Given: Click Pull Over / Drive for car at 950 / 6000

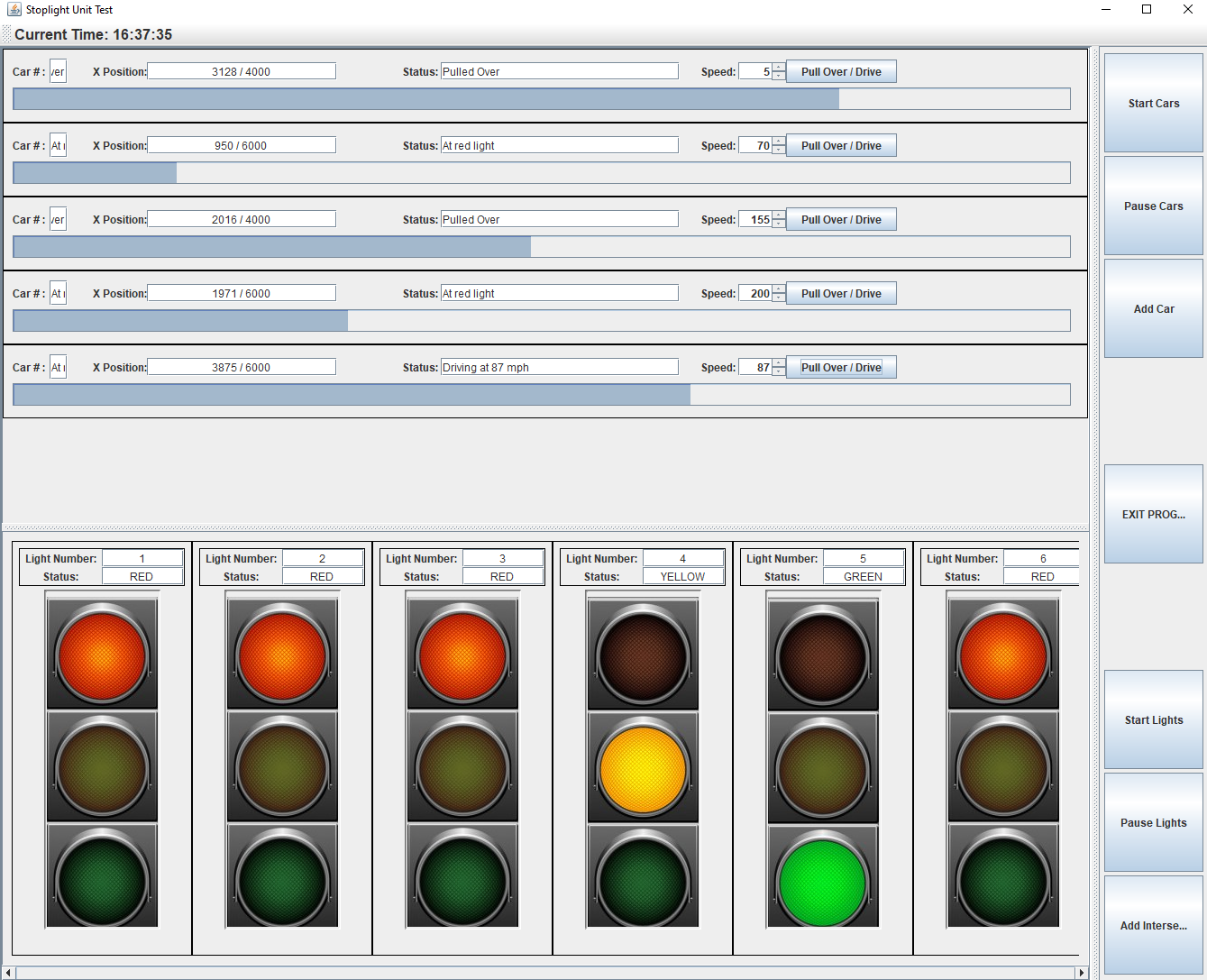Looking at the screenshot, I should (x=841, y=146).
